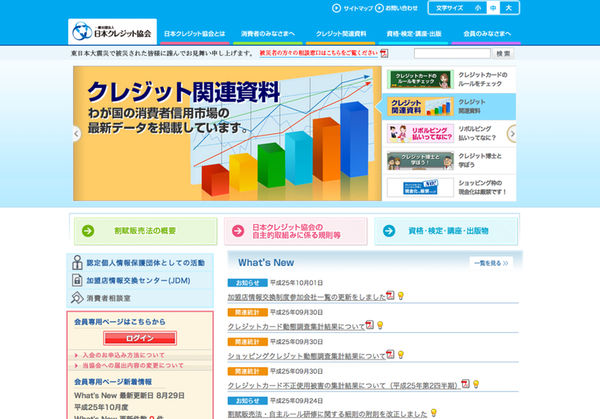The width and height of the screenshot is (600, 419).
Task: Open the blue 資格・検定・講座・出版物 button
Action: click(446, 231)
